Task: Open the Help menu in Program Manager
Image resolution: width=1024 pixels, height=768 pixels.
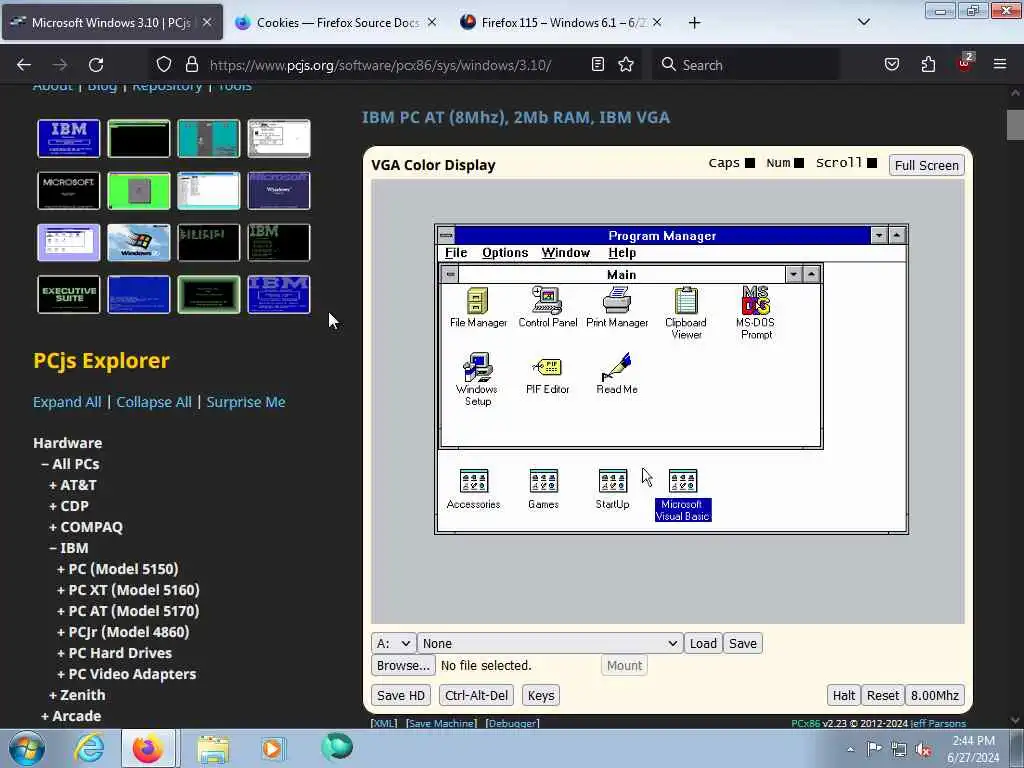Action: 622,253
